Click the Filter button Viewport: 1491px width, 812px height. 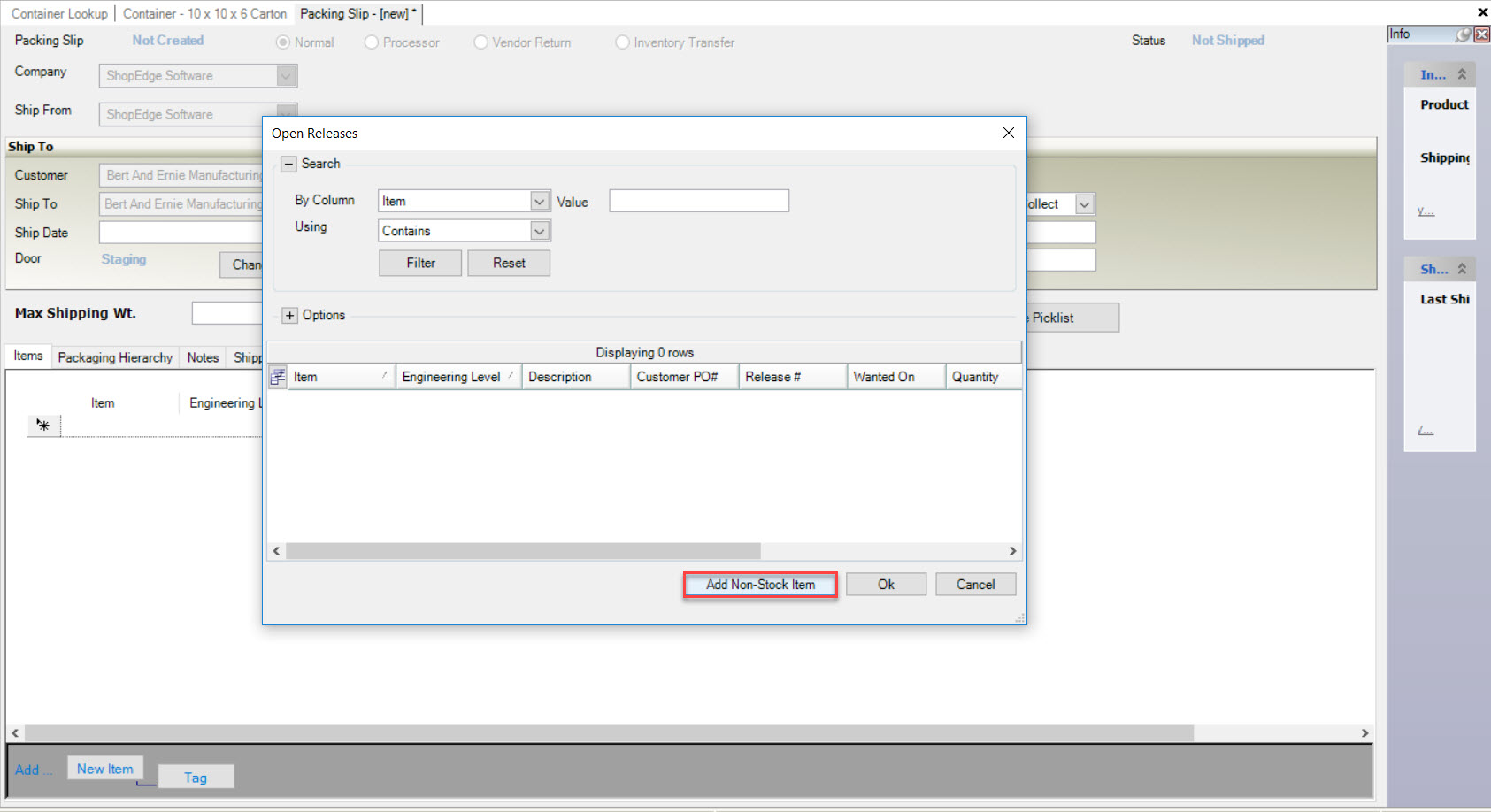click(x=420, y=264)
